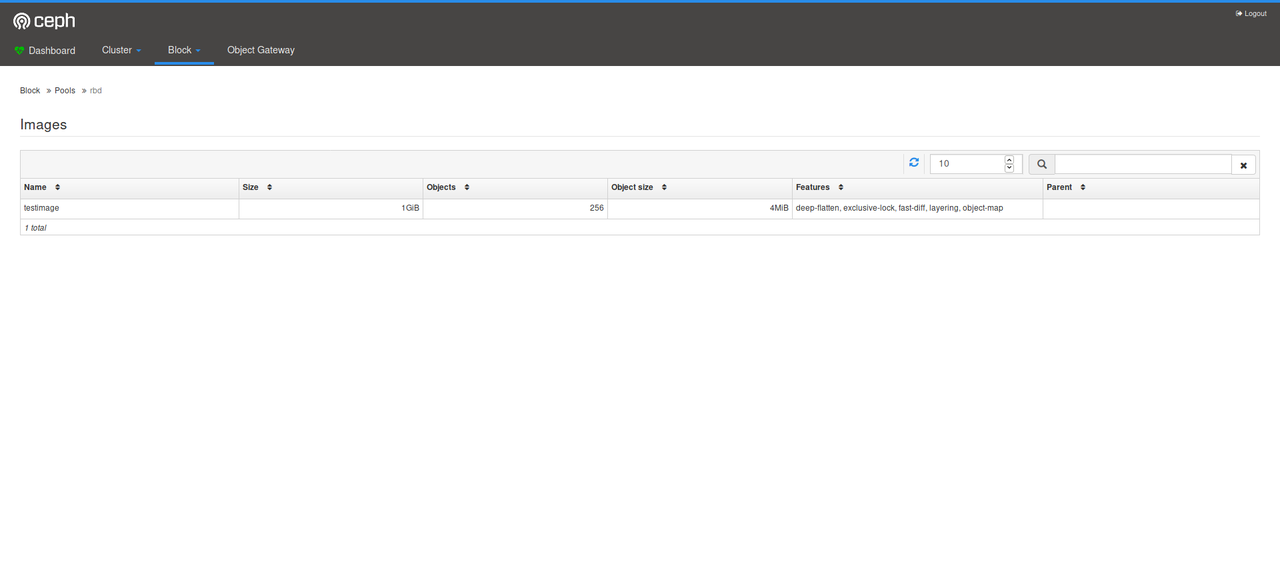Increase page size with up stepper

1009,160
